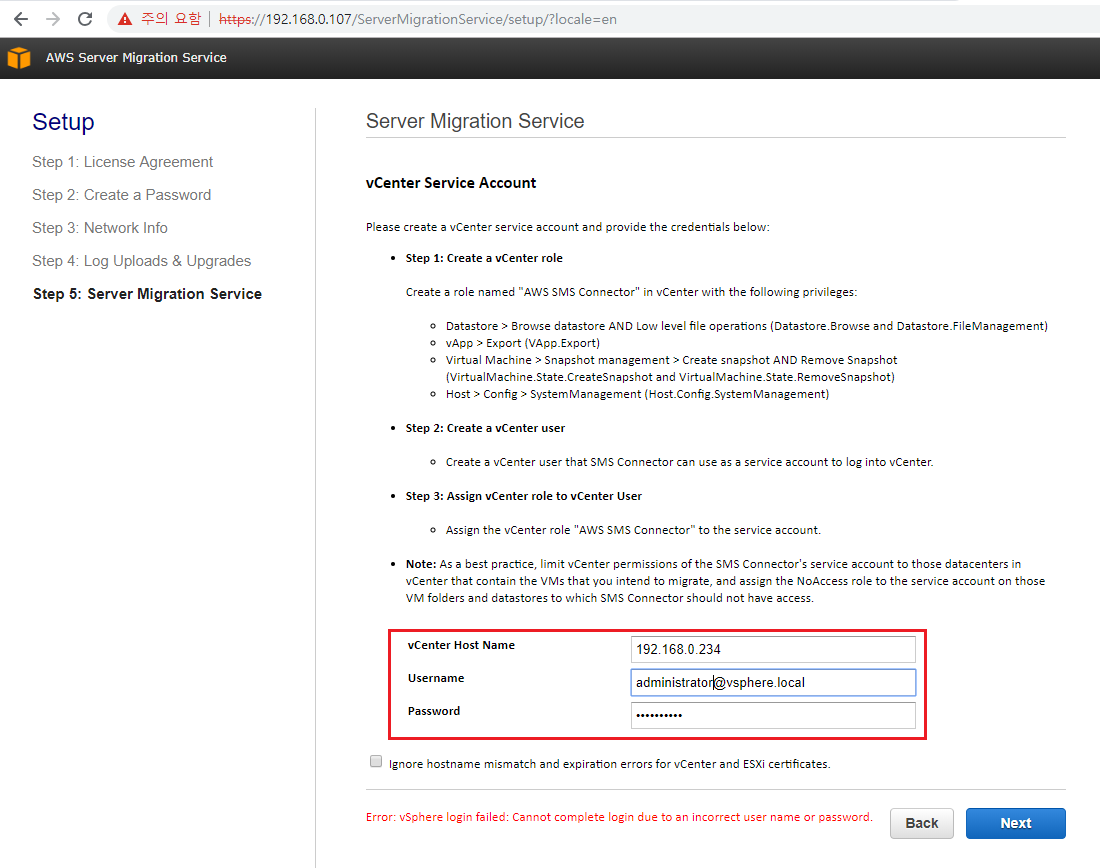1100x868 pixels.
Task: Click the browser address bar URL
Action: pyautogui.click(x=417, y=20)
